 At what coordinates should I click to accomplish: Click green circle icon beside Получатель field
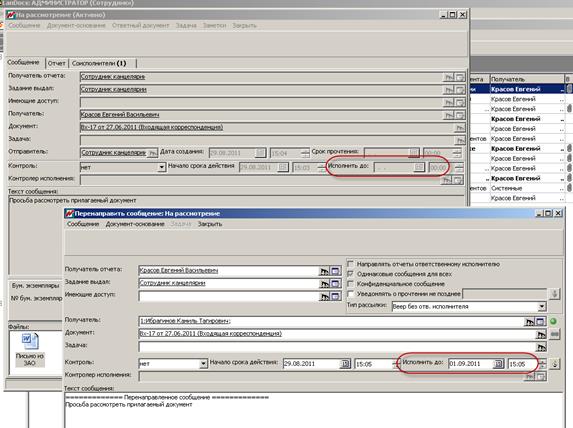[553, 321]
